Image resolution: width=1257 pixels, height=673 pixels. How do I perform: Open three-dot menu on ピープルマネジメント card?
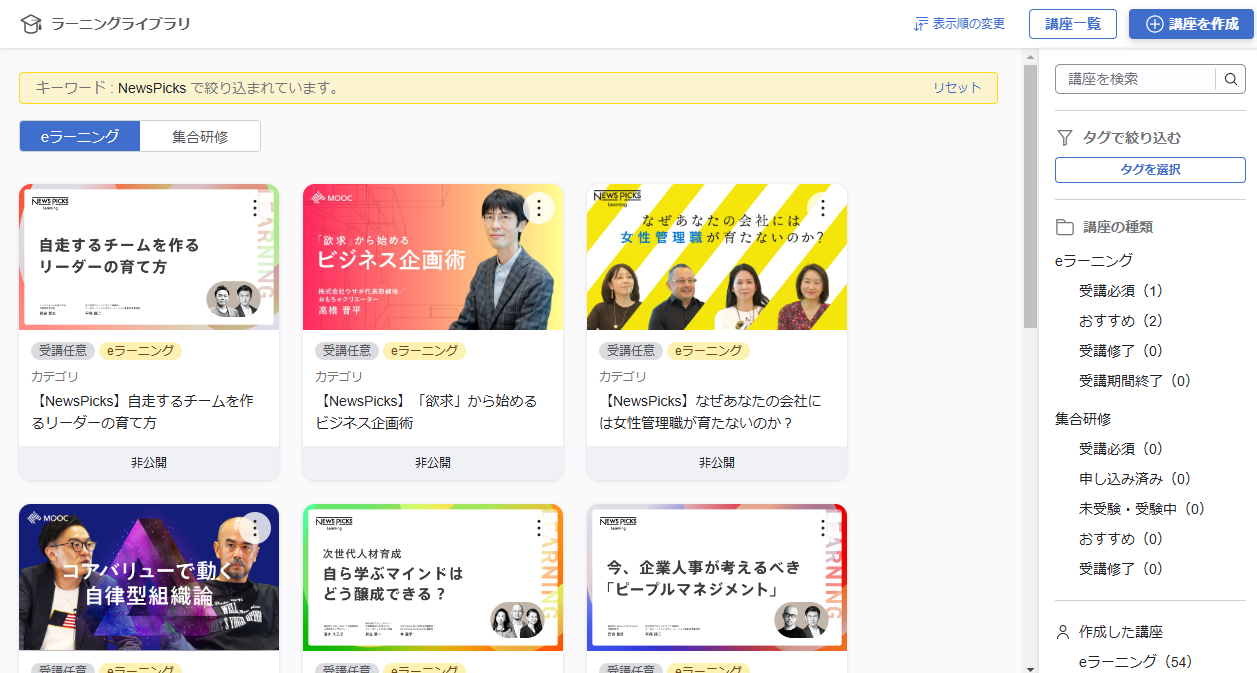[x=823, y=528]
